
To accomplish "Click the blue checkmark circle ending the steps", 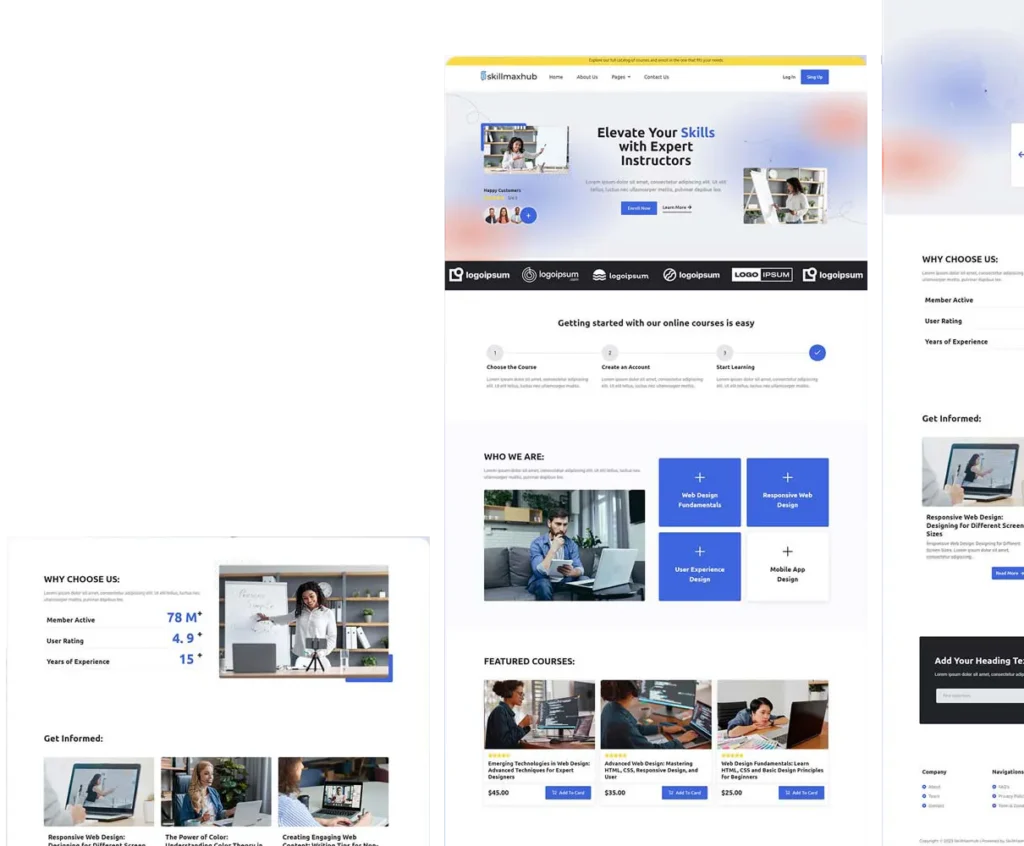I will point(817,352).
